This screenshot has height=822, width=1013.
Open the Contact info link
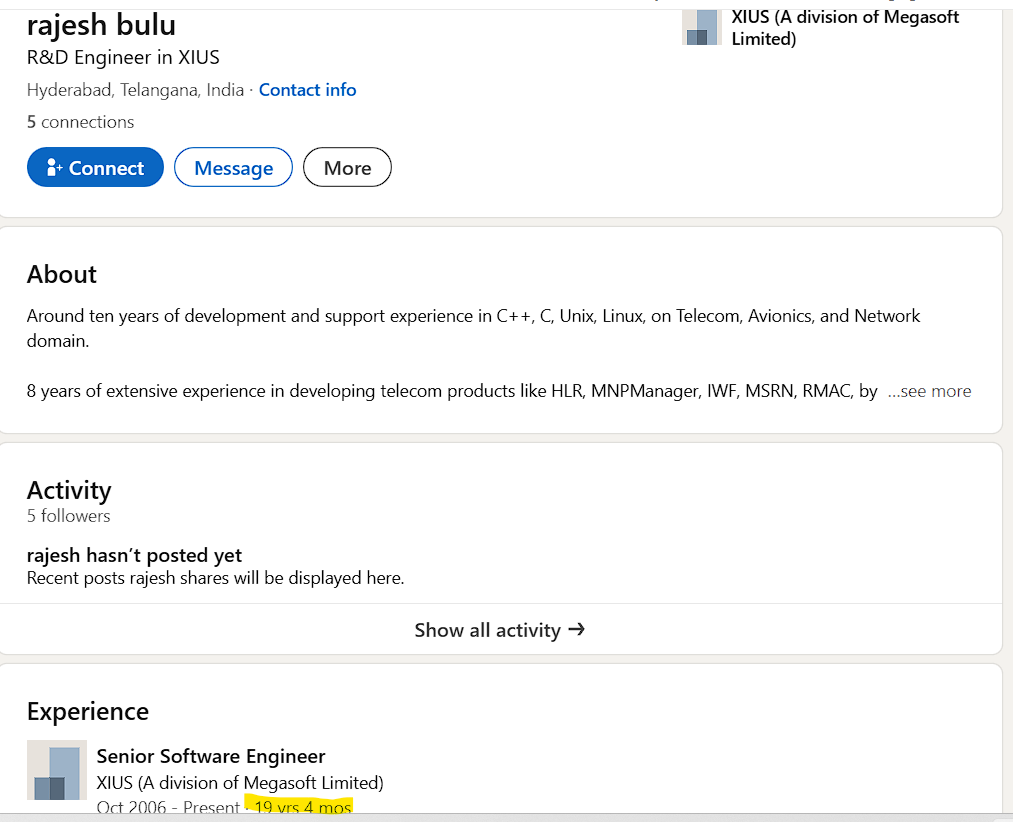coord(307,90)
